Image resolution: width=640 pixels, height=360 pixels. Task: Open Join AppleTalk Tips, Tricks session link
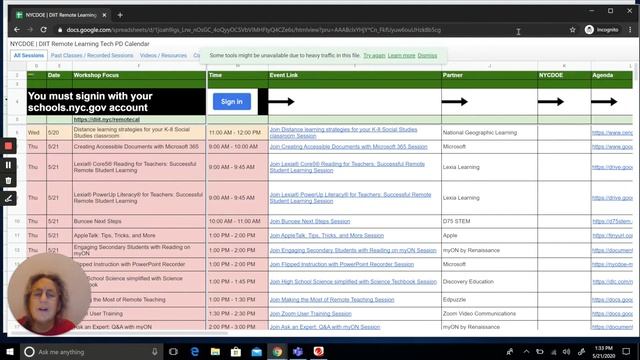pos(327,236)
